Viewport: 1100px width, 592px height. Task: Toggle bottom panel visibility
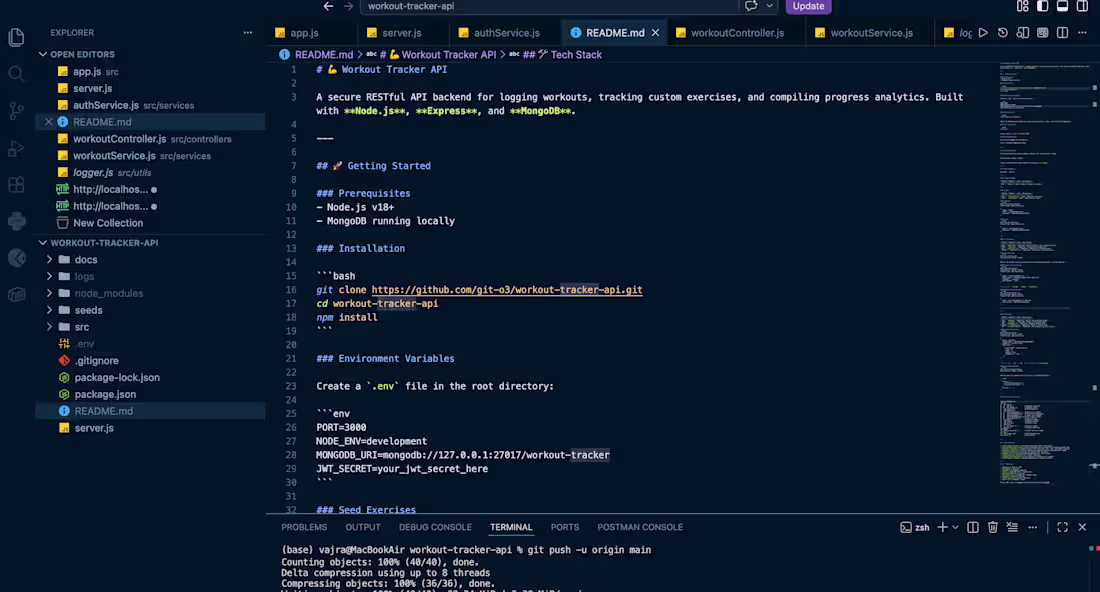1062,6
